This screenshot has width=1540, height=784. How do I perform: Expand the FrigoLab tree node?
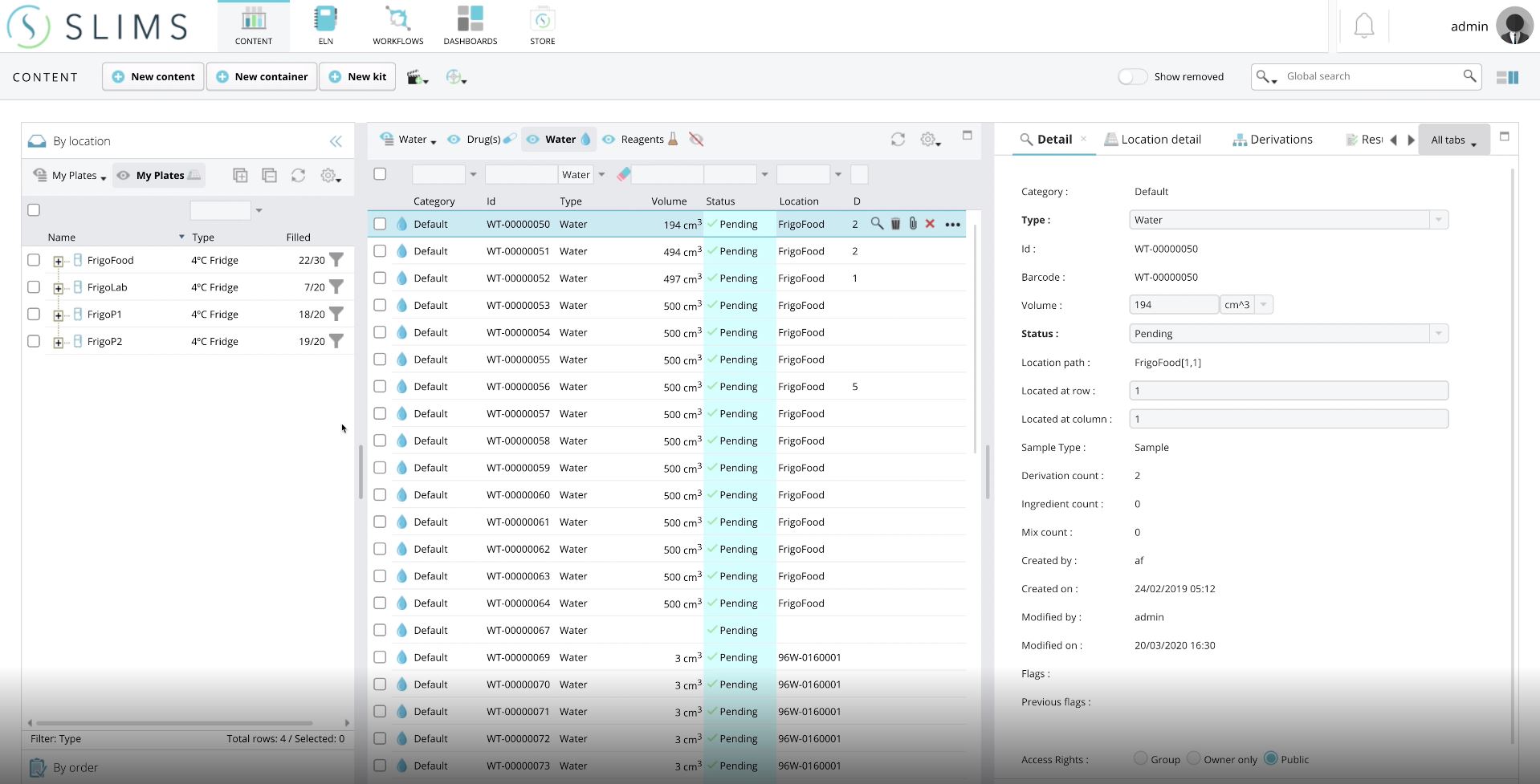tap(58, 288)
